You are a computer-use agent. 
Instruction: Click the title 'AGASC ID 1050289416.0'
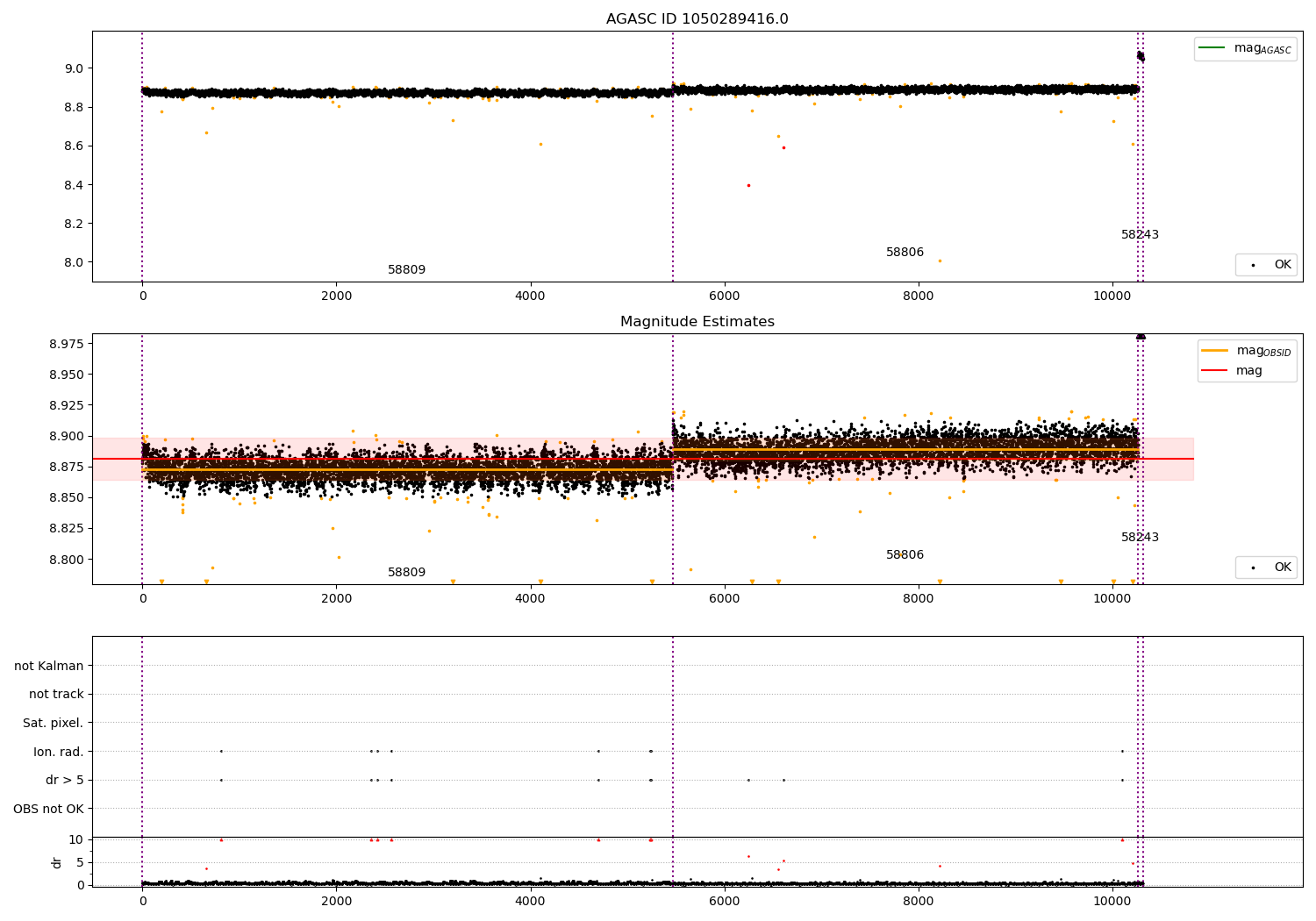[697, 19]
